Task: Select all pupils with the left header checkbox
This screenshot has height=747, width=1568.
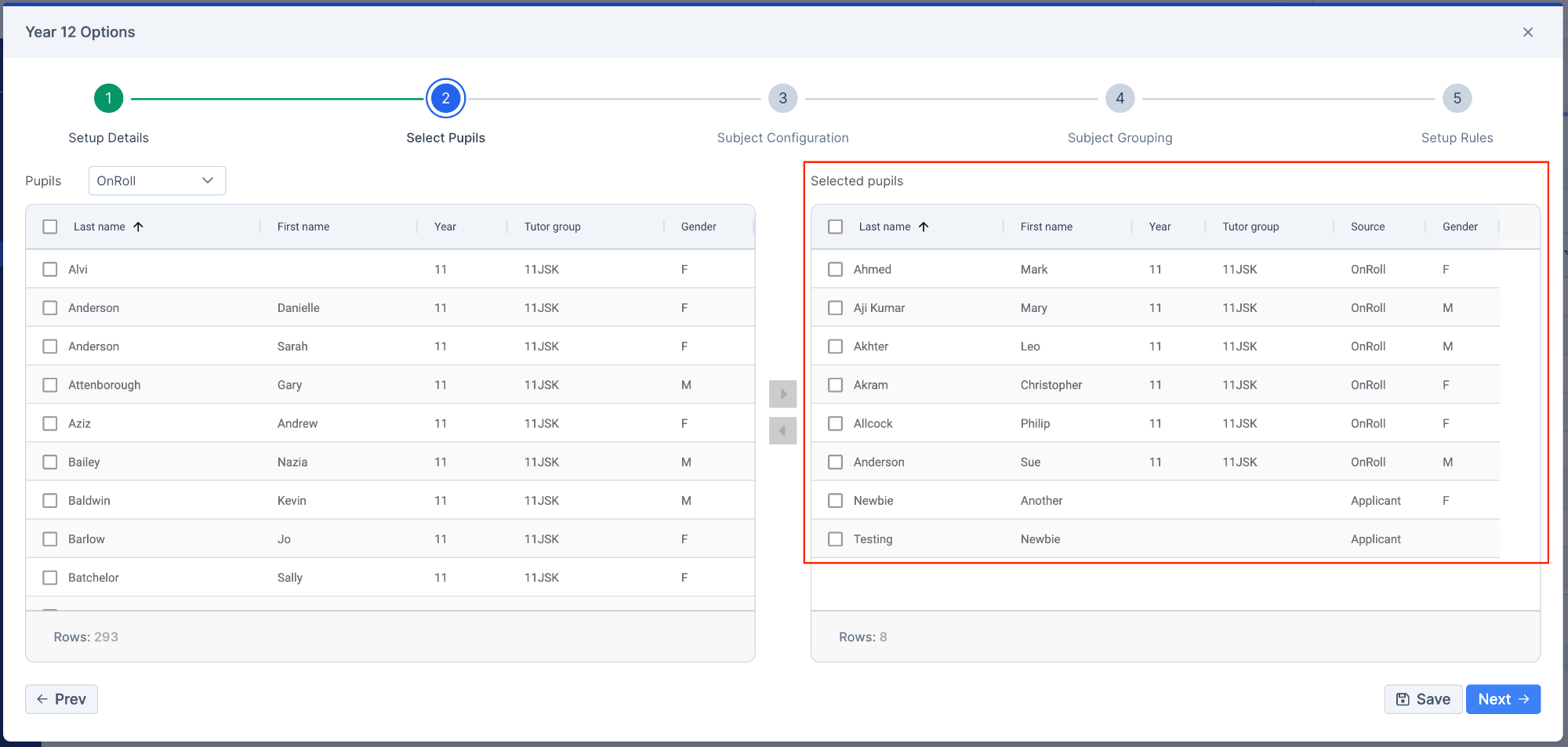Action: 50,227
